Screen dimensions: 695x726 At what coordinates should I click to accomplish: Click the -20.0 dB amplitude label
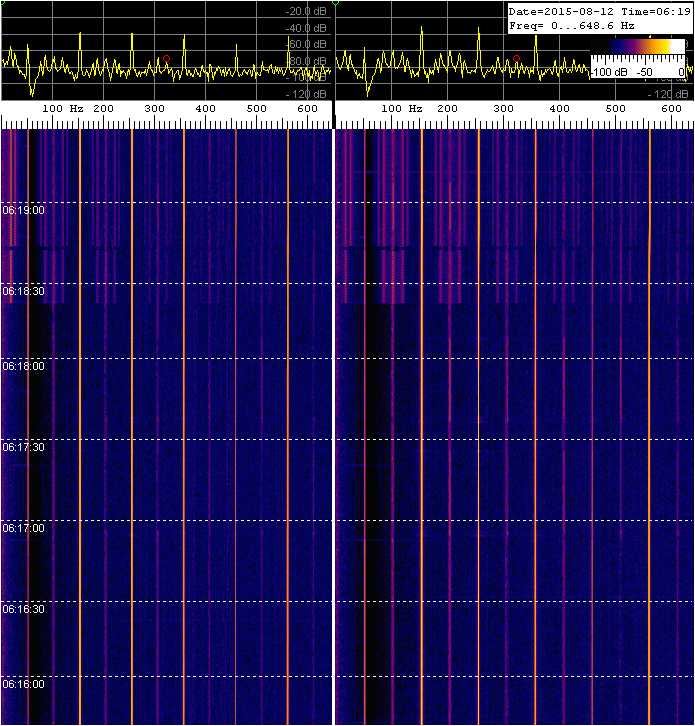[x=306, y=12]
